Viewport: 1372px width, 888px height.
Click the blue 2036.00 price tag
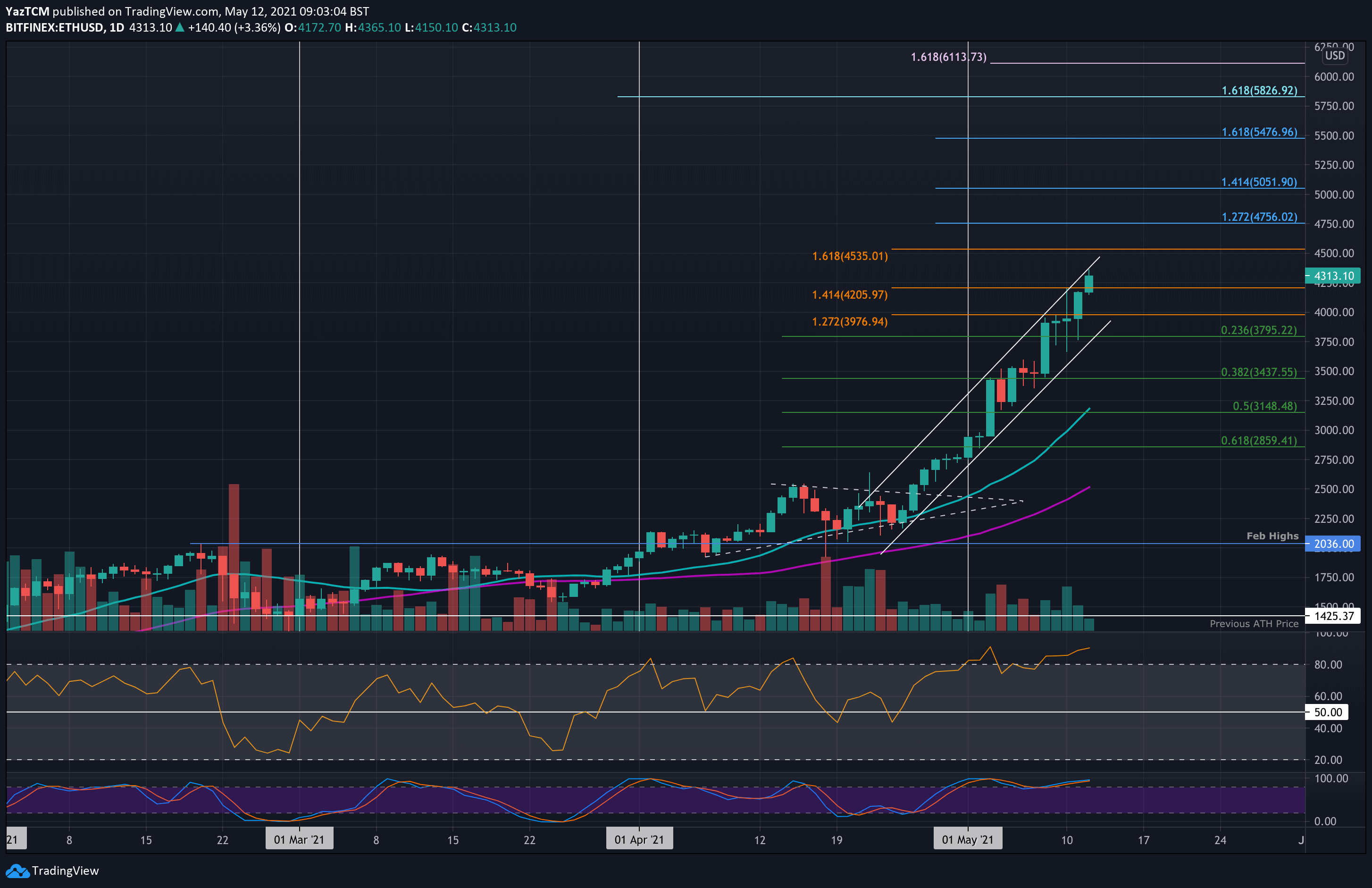[x=1332, y=544]
